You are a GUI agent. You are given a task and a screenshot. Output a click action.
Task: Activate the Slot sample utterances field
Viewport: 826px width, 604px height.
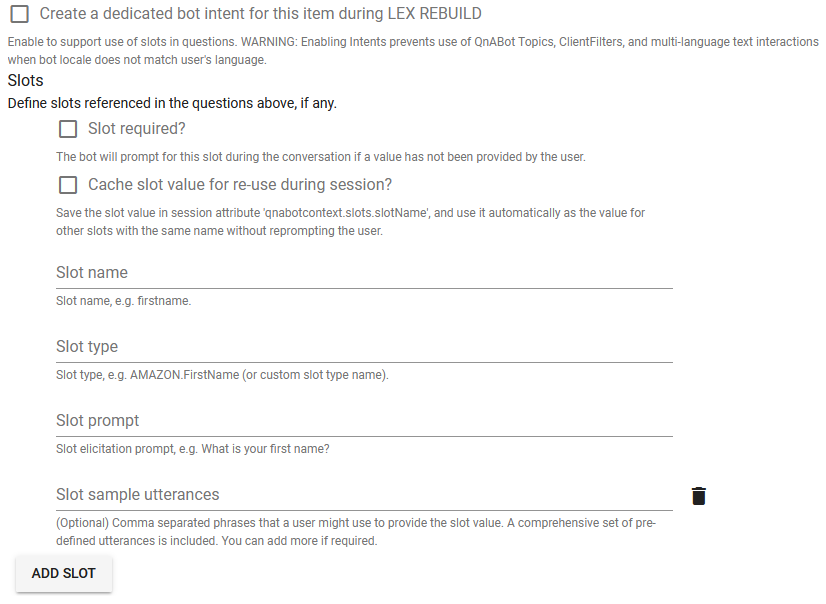[x=364, y=494]
